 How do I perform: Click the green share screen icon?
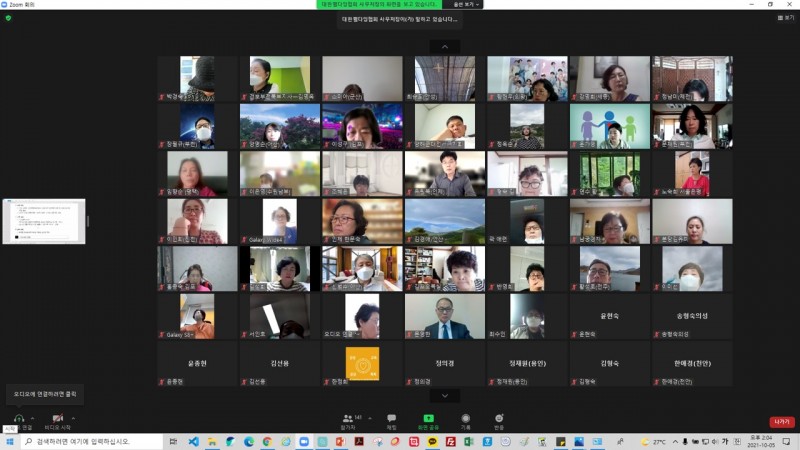click(x=428, y=418)
